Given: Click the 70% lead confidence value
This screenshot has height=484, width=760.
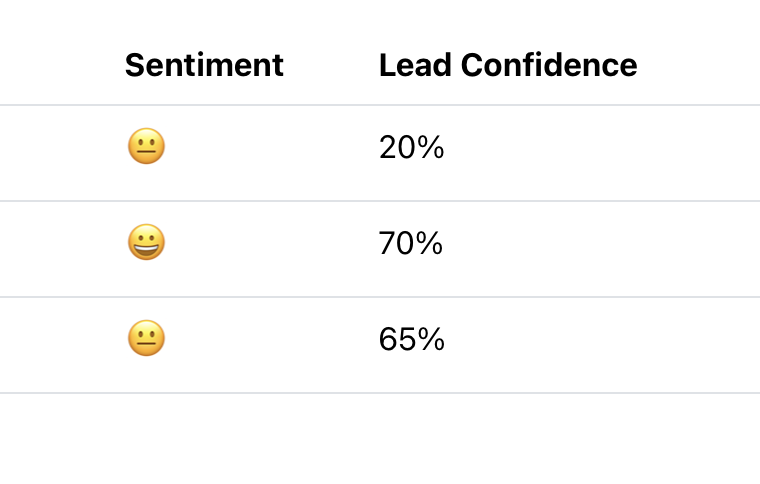Looking at the screenshot, I should (x=411, y=243).
